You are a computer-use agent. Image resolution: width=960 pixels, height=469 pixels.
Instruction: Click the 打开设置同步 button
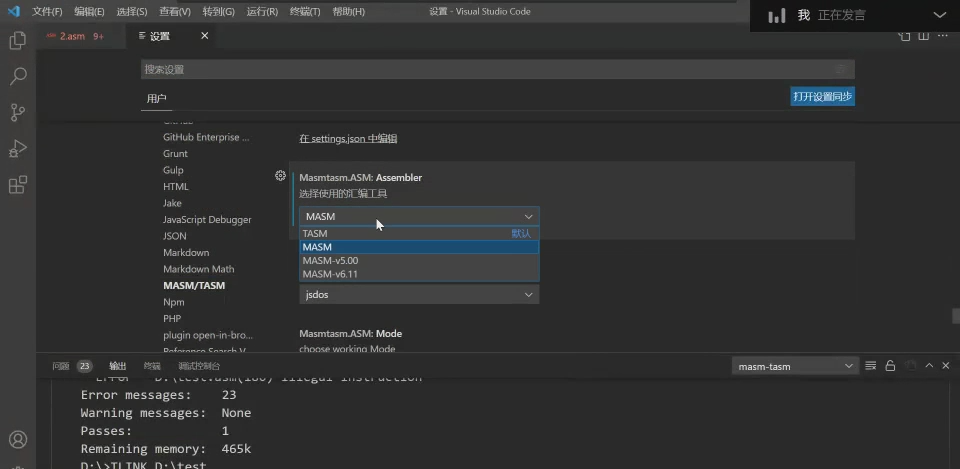coord(822,97)
